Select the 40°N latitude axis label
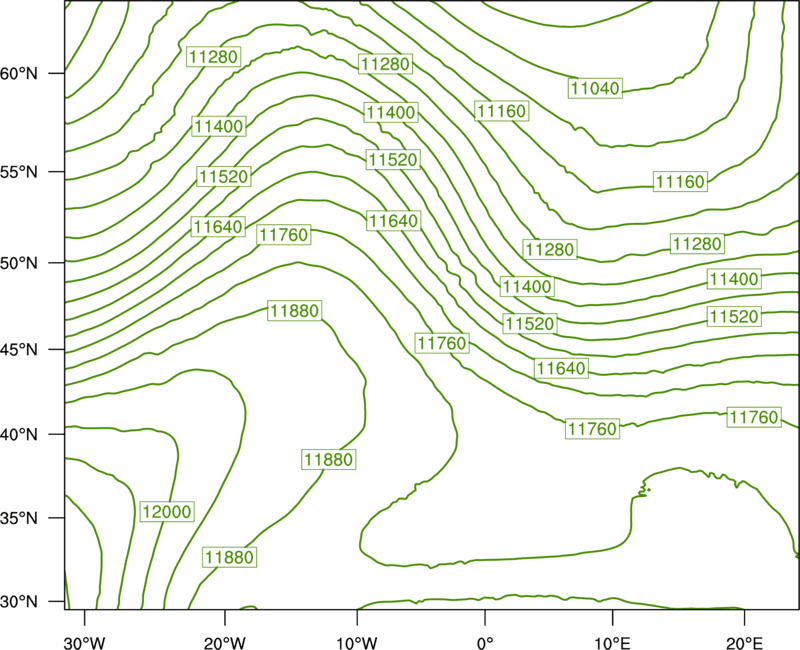800x650 pixels. click(19, 435)
